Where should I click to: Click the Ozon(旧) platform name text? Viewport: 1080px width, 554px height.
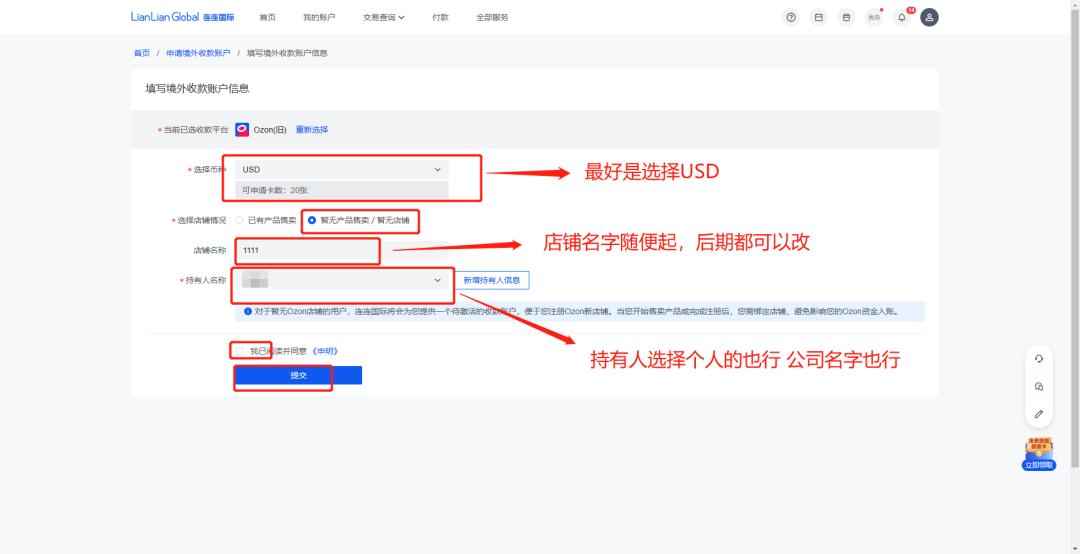[x=270, y=130]
